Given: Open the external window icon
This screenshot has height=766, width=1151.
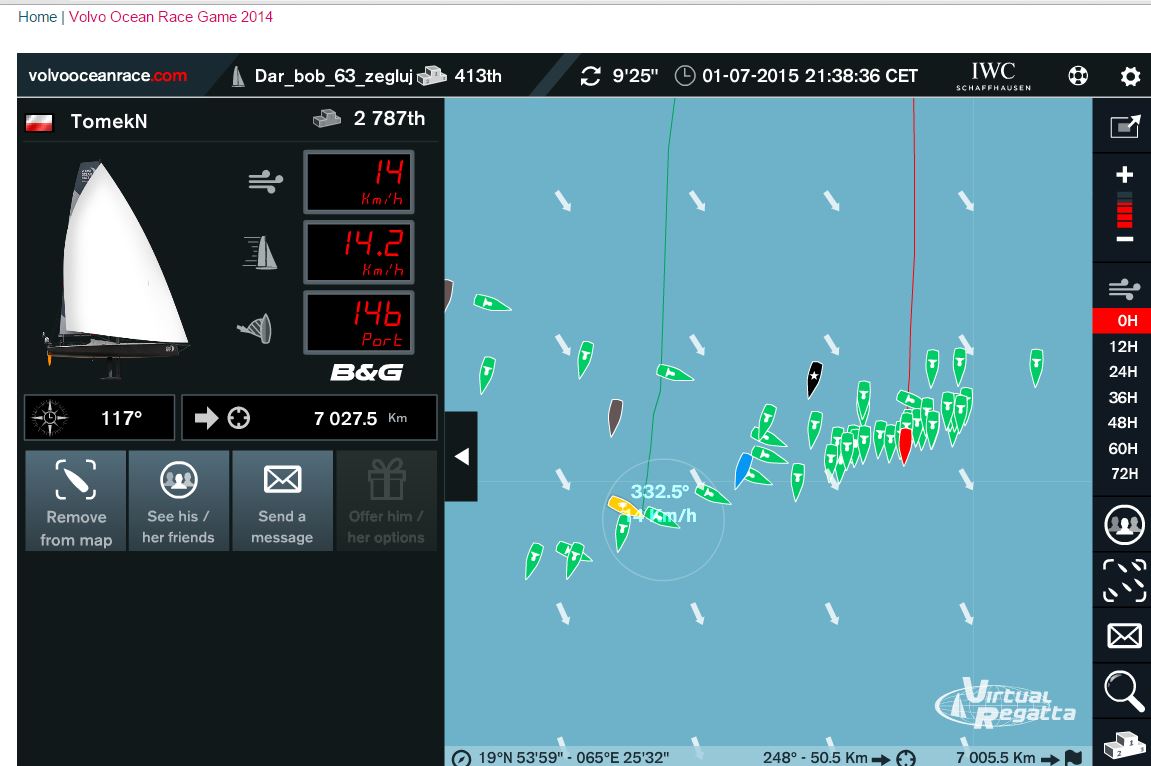Looking at the screenshot, I should click(x=1125, y=126).
